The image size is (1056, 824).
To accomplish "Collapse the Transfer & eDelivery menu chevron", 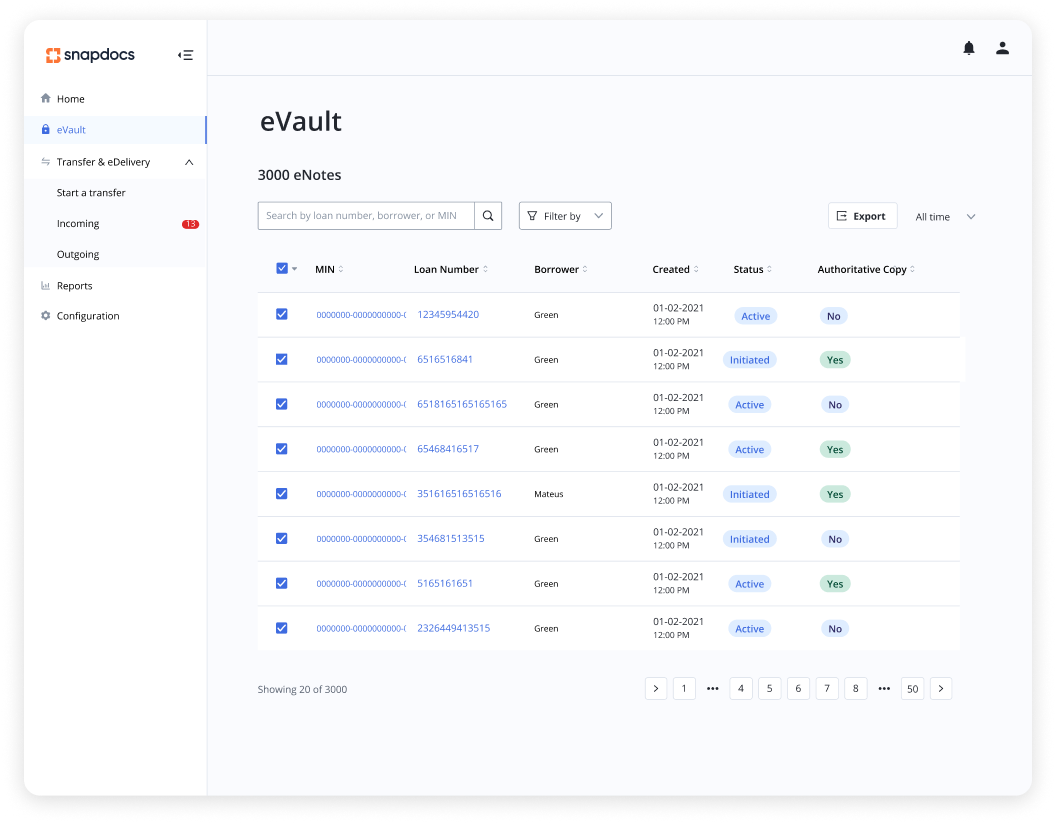I will coord(189,161).
